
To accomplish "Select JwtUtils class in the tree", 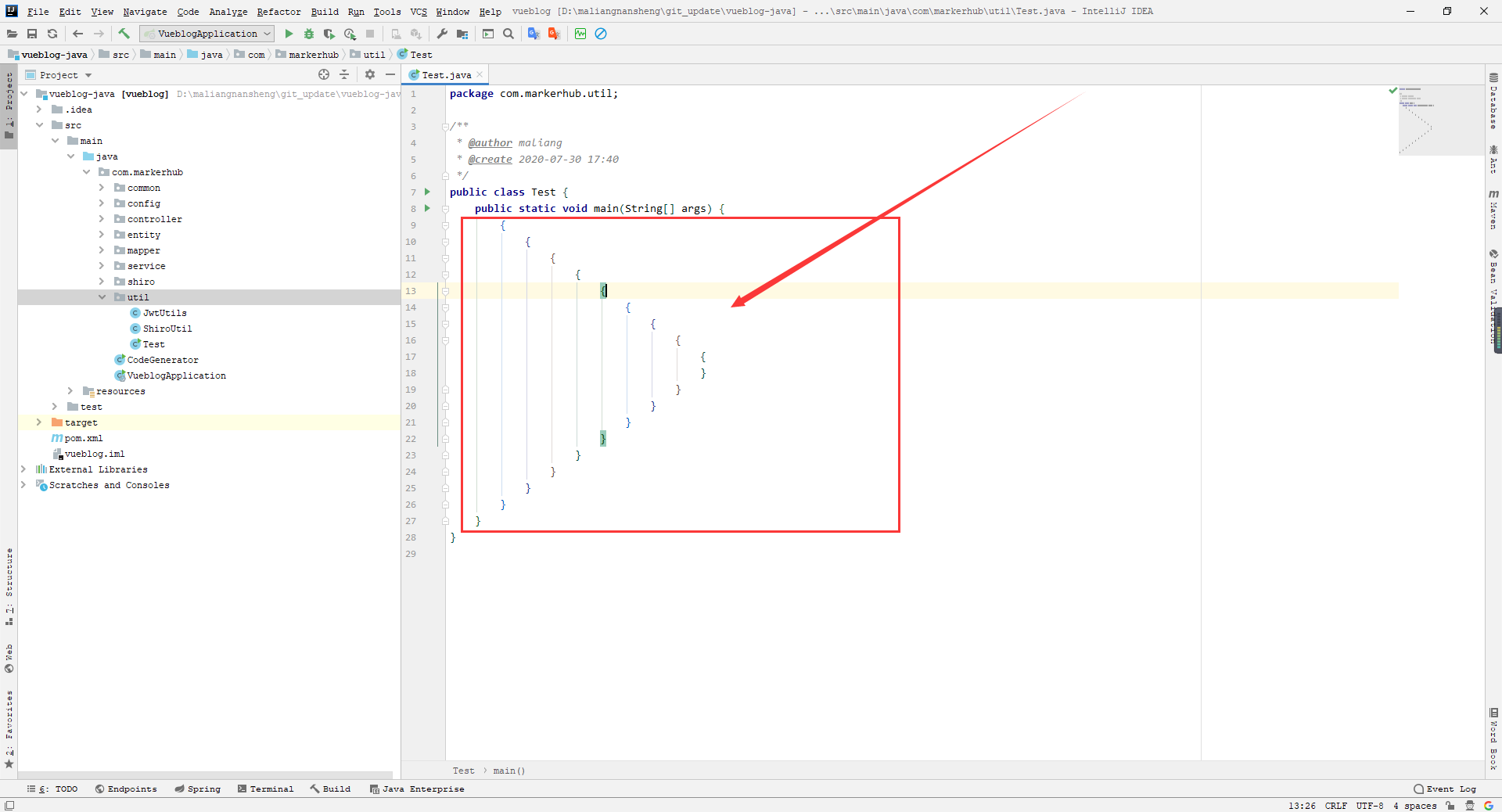I will (164, 313).
